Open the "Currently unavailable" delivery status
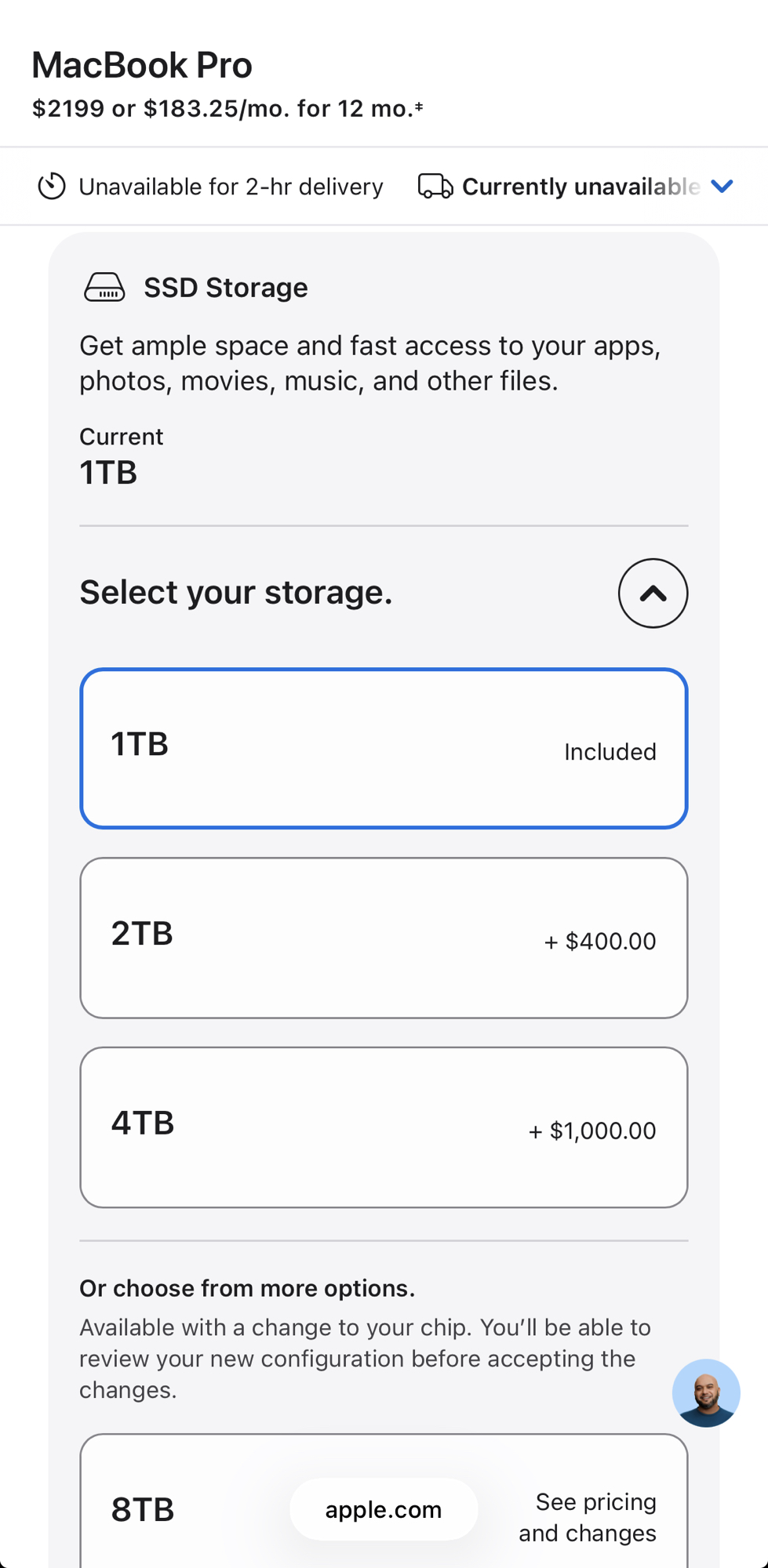This screenshot has width=768, height=1568. click(581, 187)
